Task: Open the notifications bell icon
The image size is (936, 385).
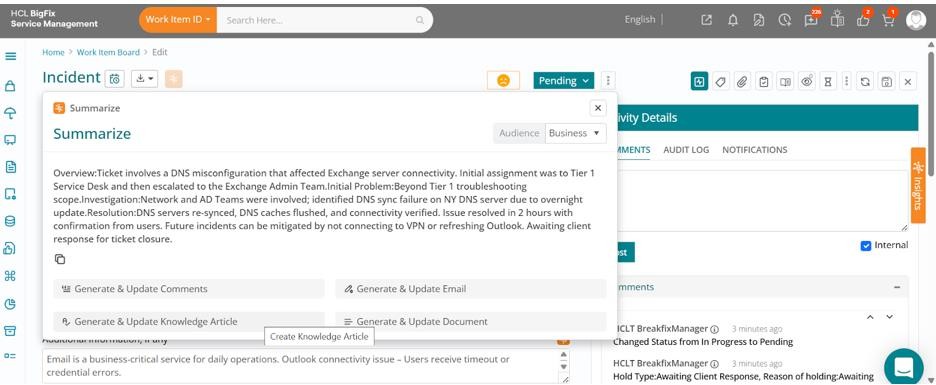Action: tap(732, 20)
